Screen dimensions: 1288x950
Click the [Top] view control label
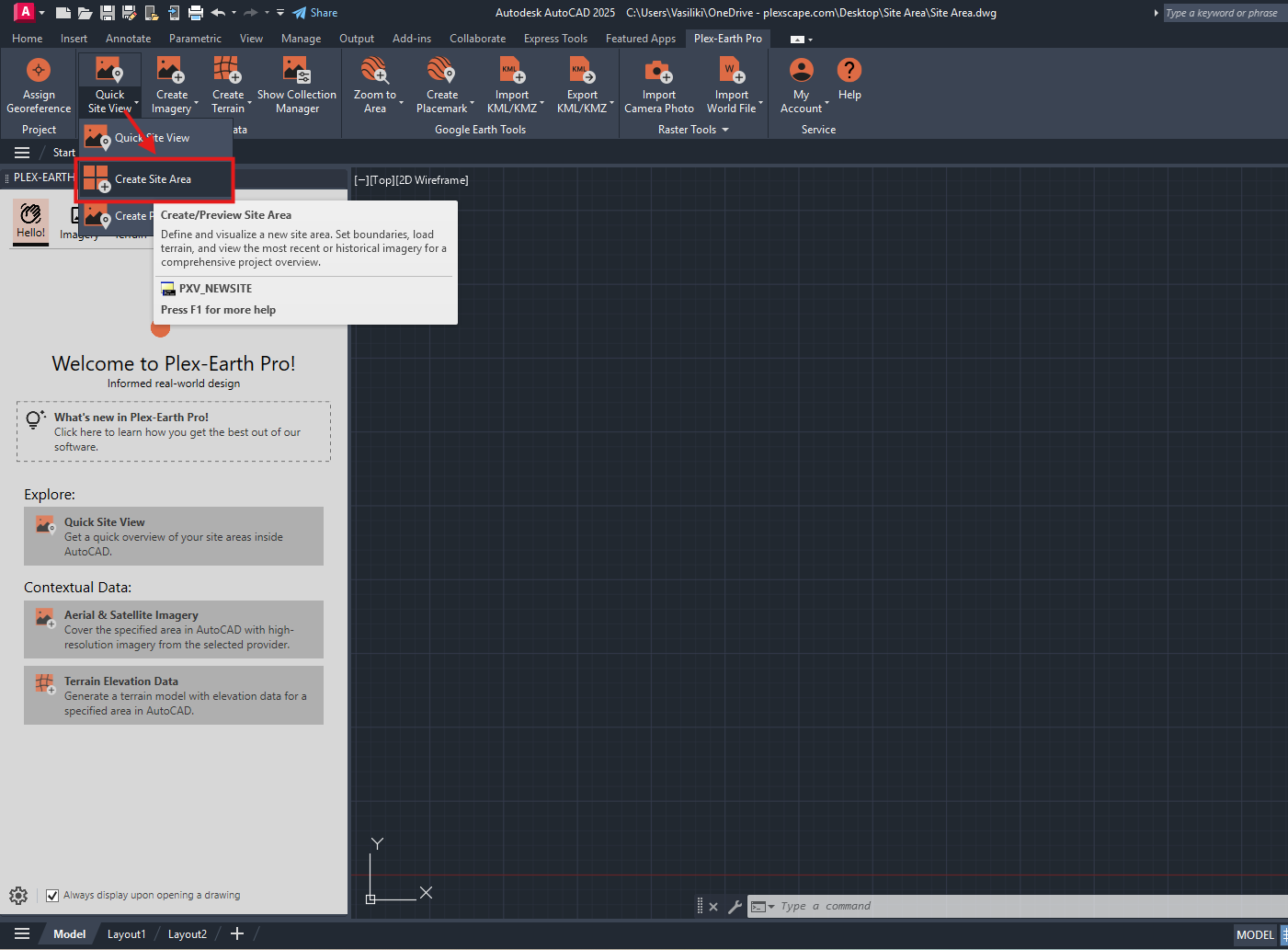[x=382, y=180]
